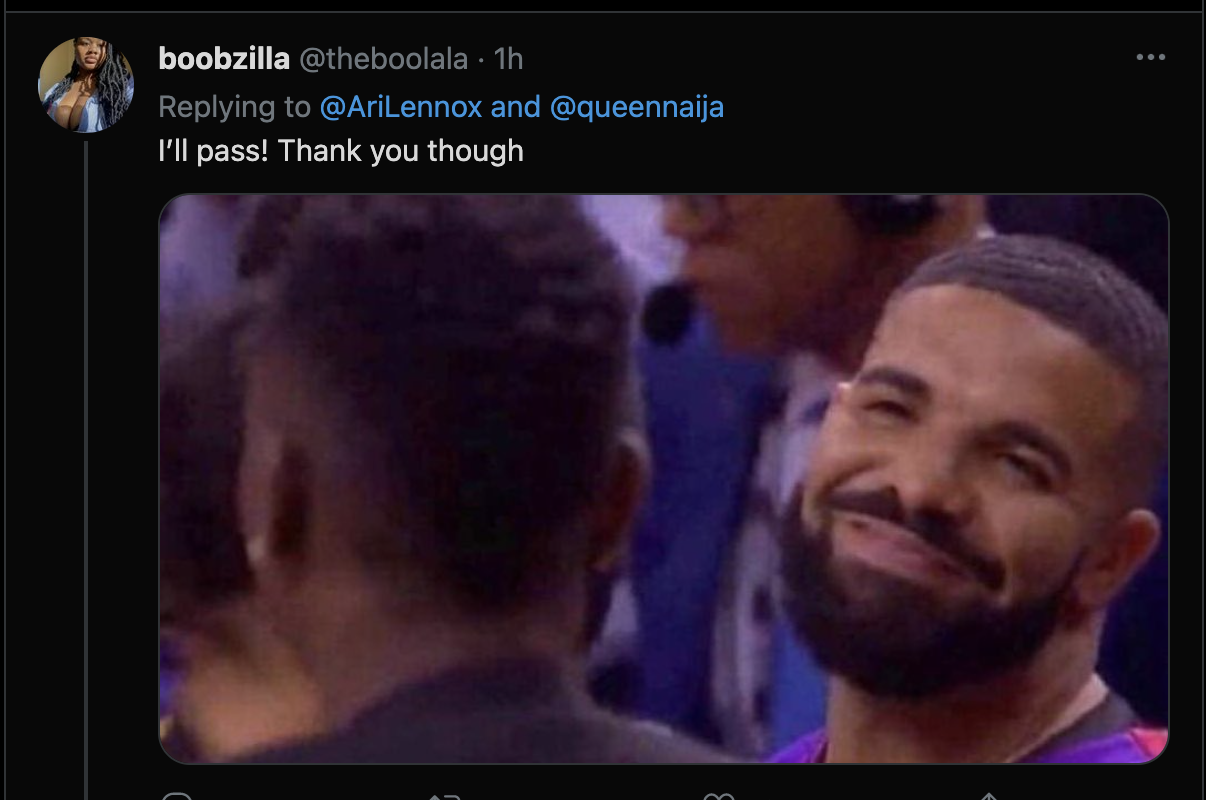View boobzilla's profile avatar picture

click(x=86, y=85)
